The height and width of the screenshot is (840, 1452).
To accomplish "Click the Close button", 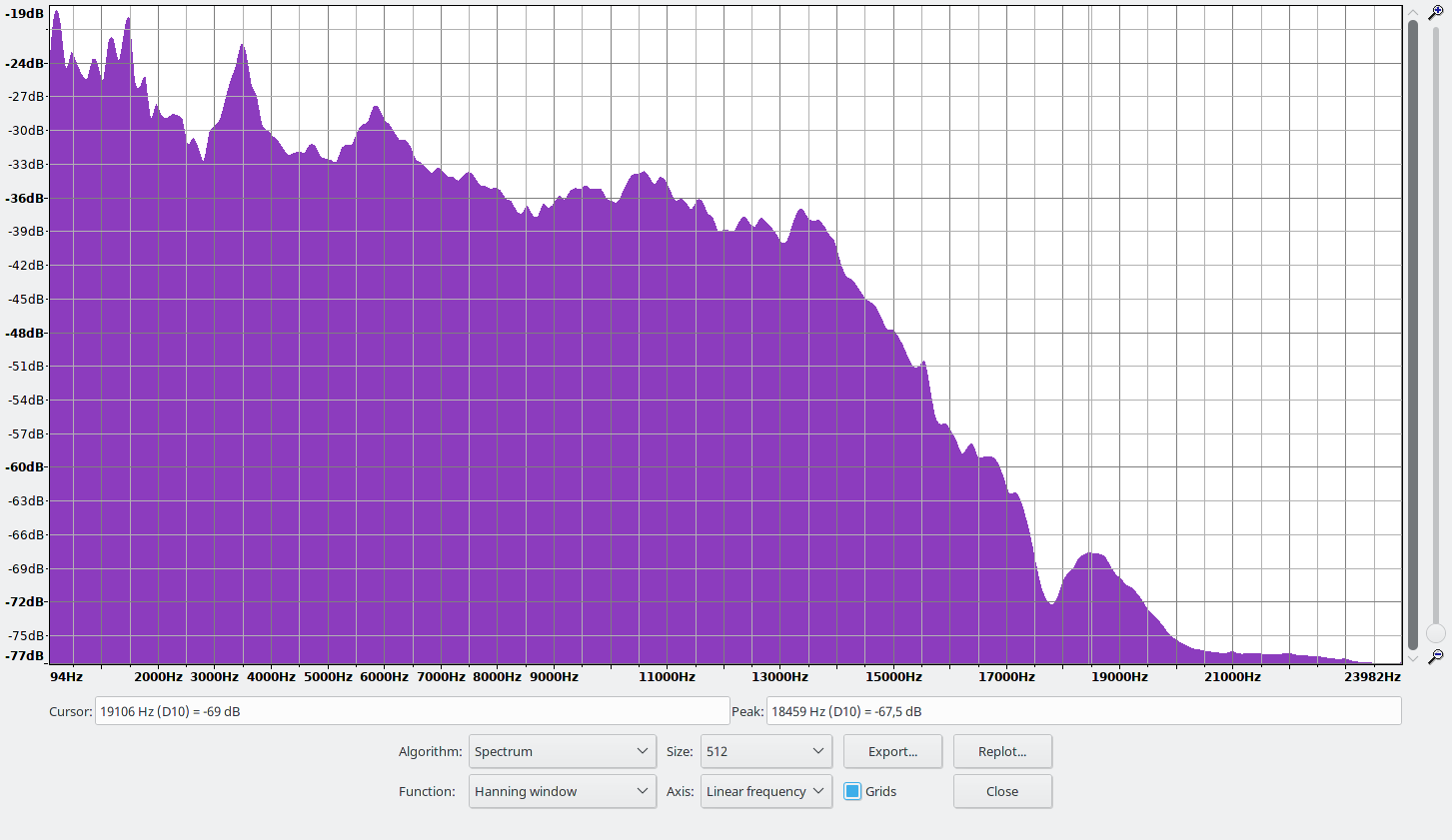I will tap(1002, 791).
